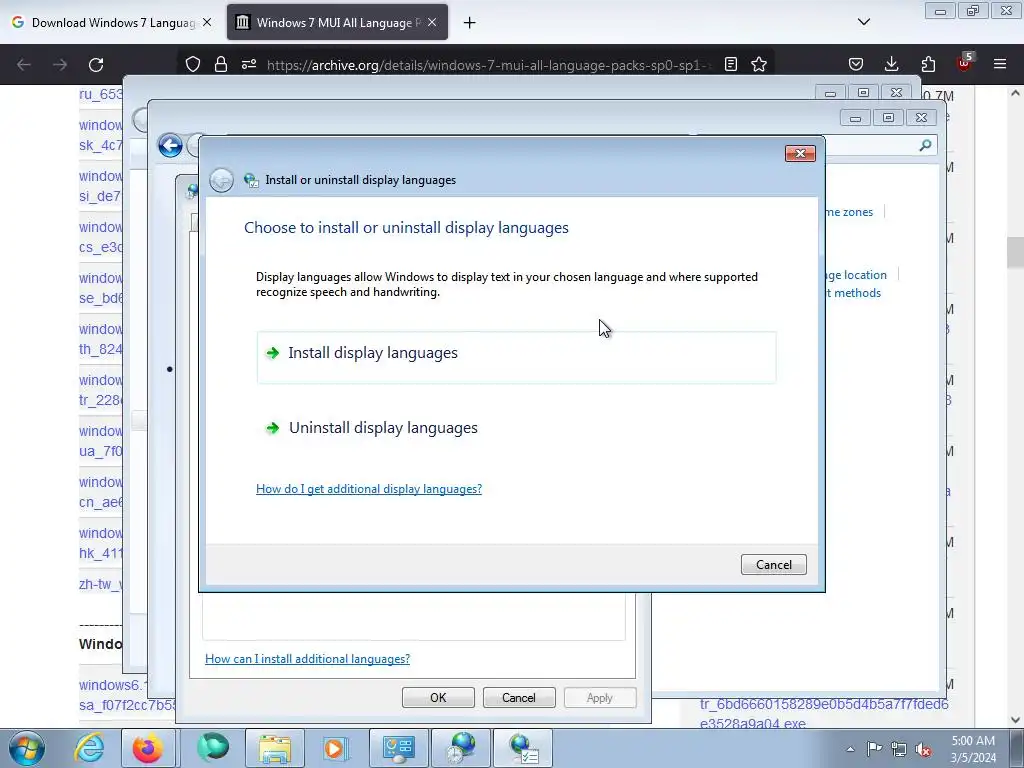
Task: Open the Pocket save icon
Action: pos(856,64)
